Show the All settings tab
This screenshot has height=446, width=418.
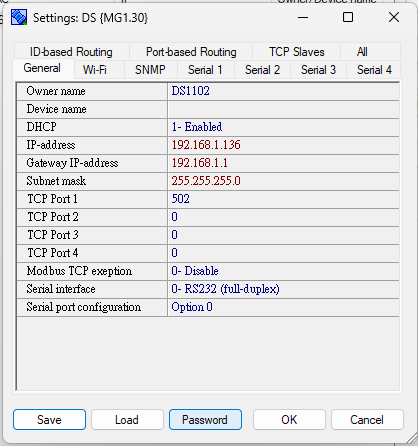pos(362,52)
